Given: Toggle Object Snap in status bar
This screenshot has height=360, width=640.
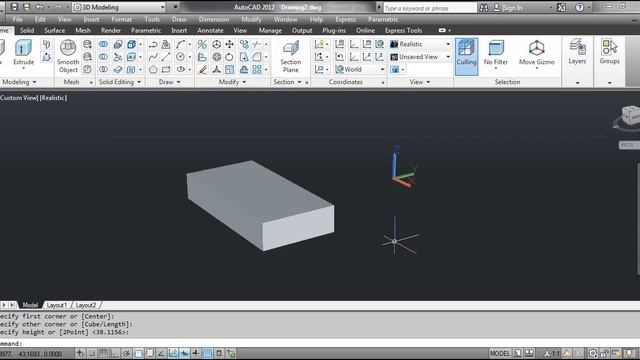Looking at the screenshot, I should pyautogui.click(x=138, y=353).
